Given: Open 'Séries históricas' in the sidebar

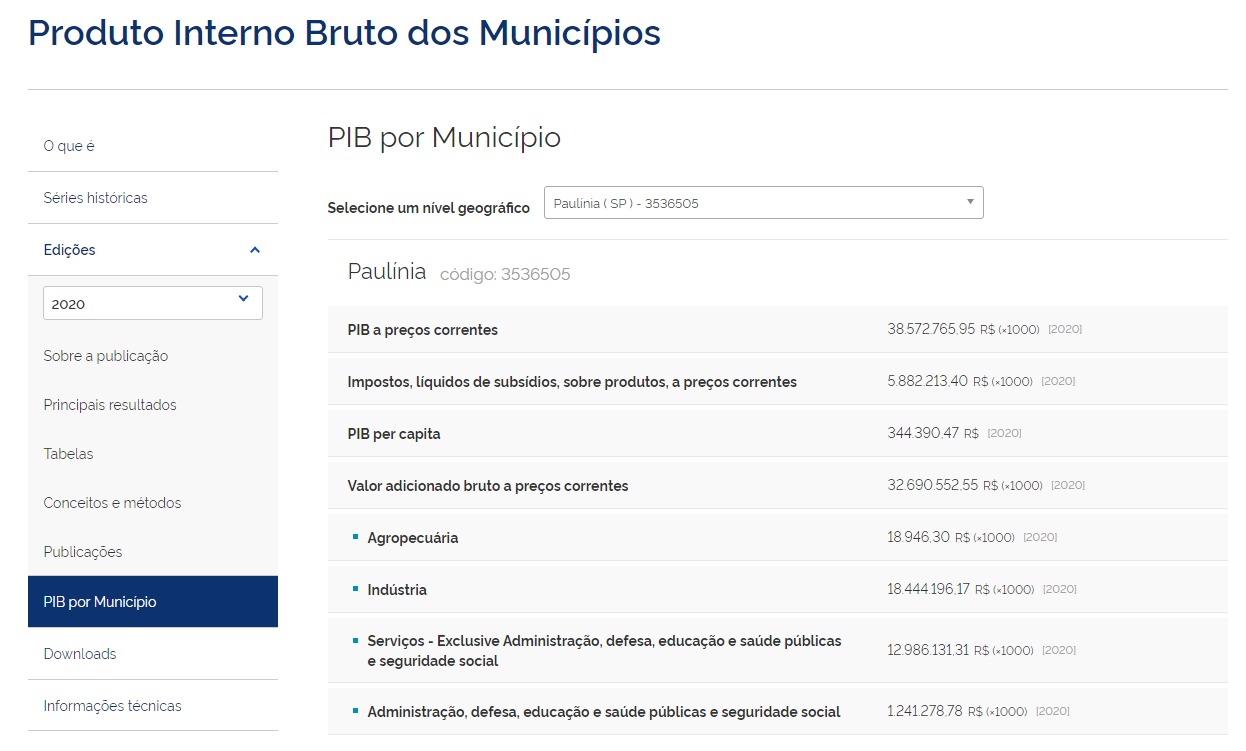Looking at the screenshot, I should (95, 198).
